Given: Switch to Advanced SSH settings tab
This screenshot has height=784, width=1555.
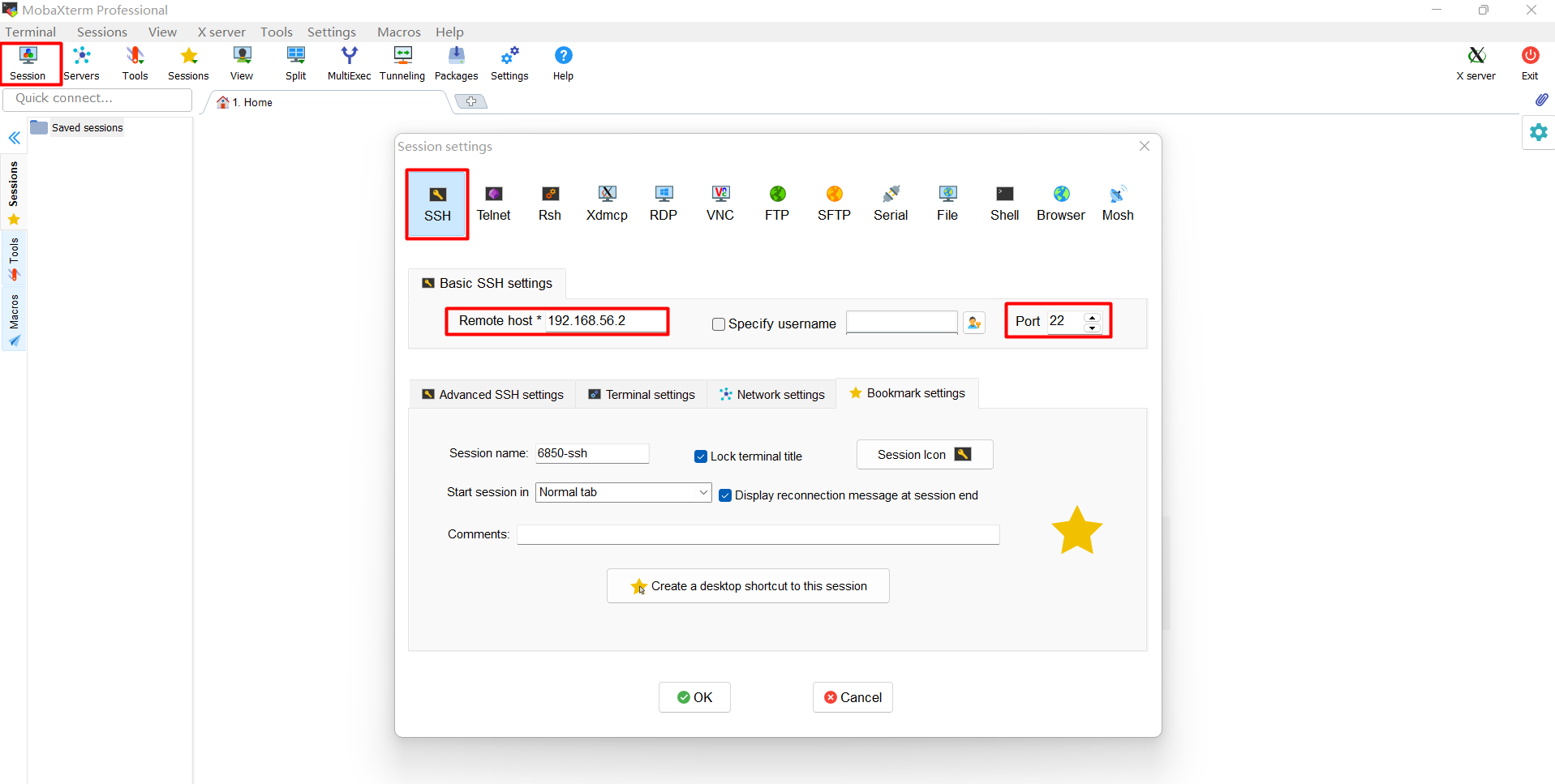Looking at the screenshot, I should point(492,395).
